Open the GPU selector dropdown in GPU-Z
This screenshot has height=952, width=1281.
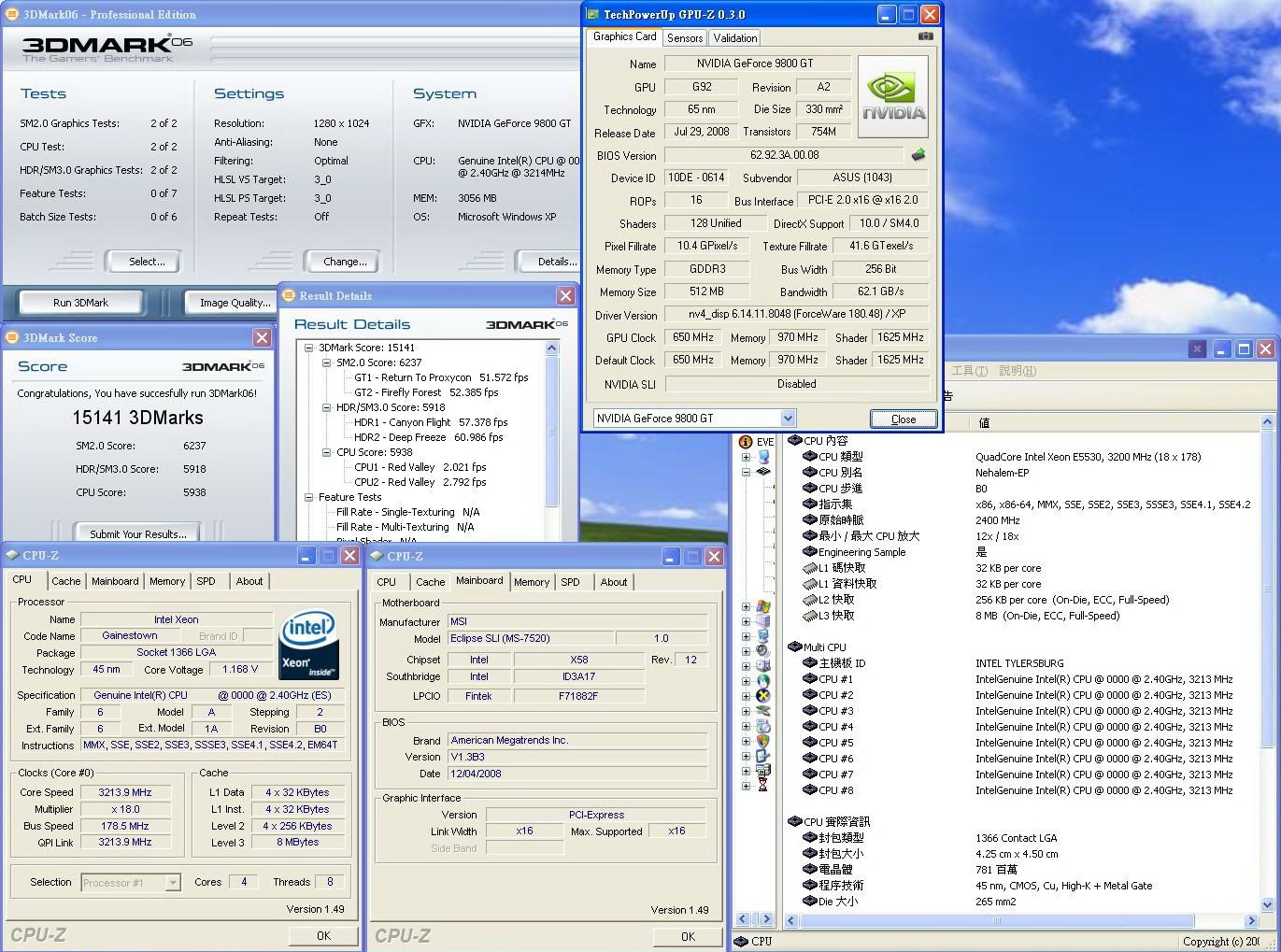coord(788,419)
